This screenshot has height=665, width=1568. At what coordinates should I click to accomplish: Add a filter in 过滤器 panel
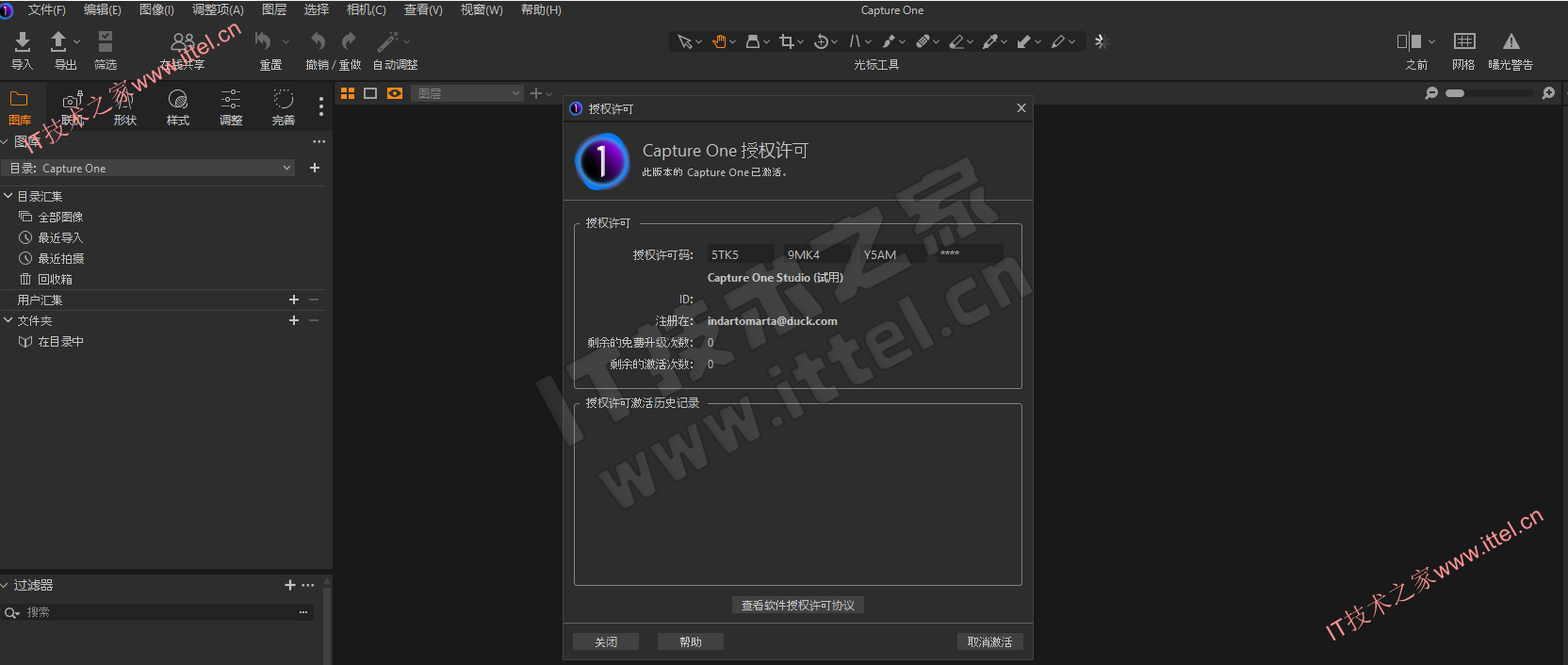tap(290, 585)
